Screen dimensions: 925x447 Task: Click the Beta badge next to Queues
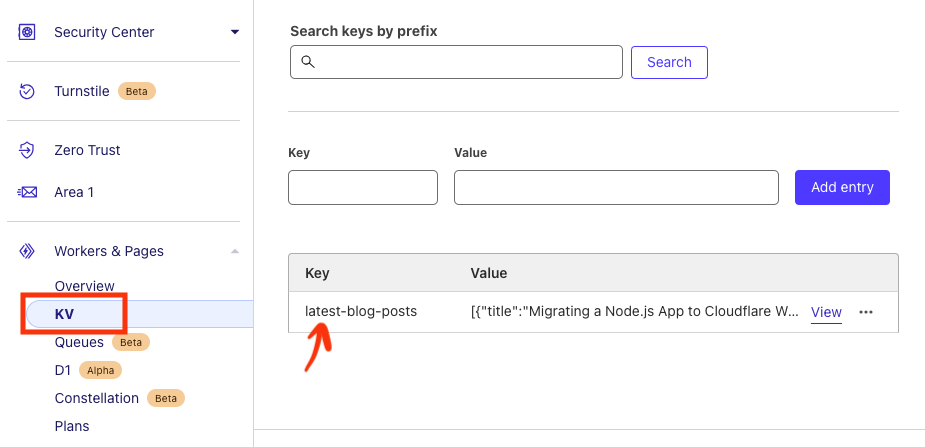pos(131,342)
